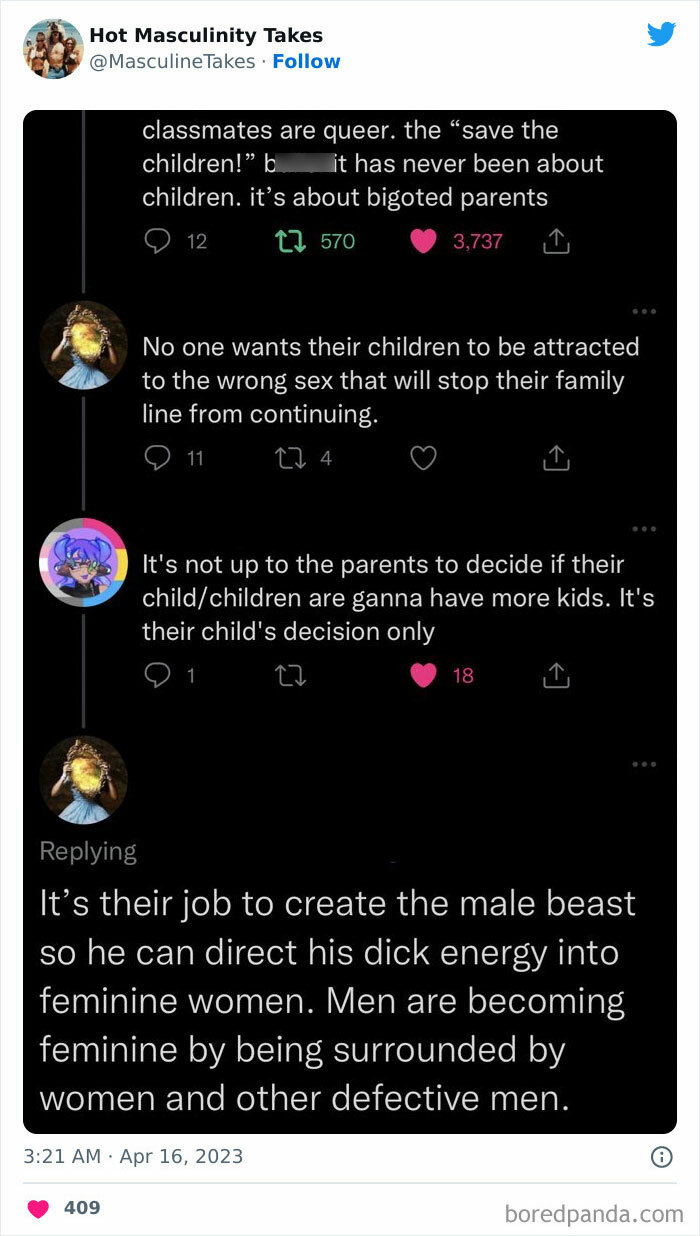Click the retweet icon showing 4 retweets
Viewport: 700px width, 1236px height.
pos(289,457)
